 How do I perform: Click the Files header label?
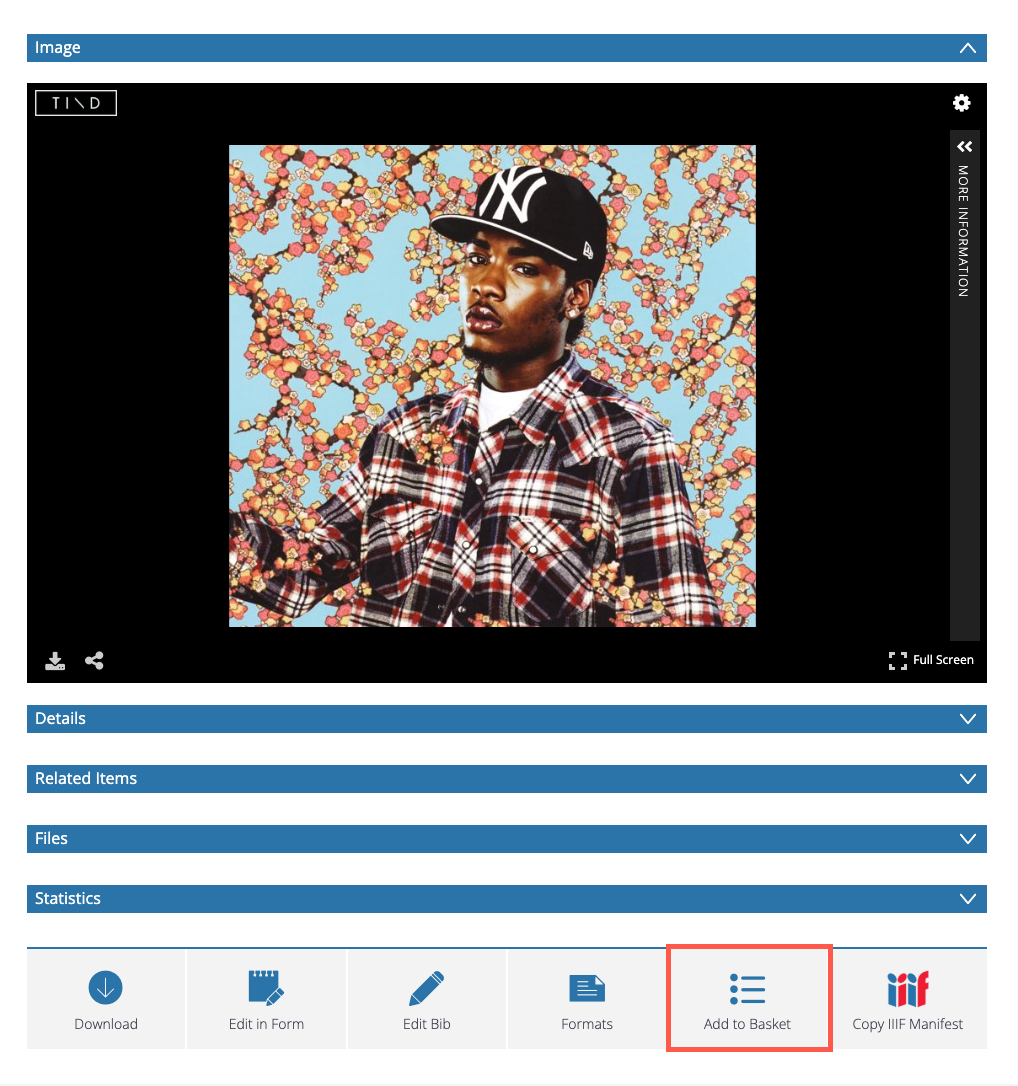point(51,839)
